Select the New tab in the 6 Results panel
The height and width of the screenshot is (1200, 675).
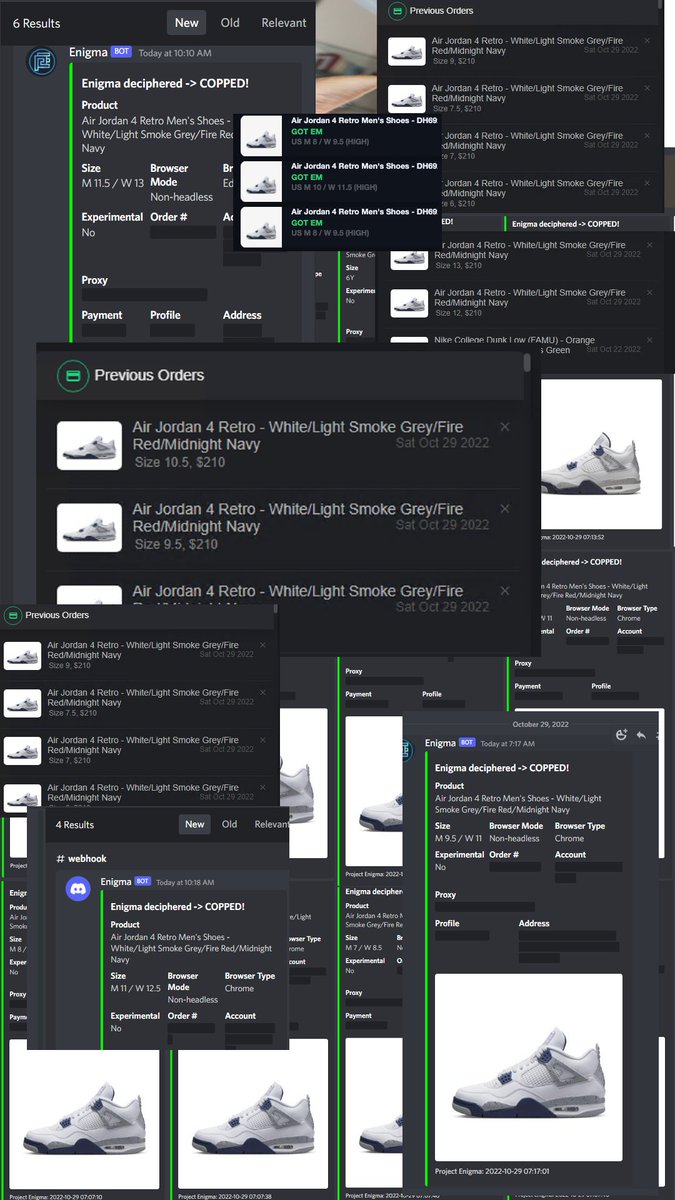187,23
